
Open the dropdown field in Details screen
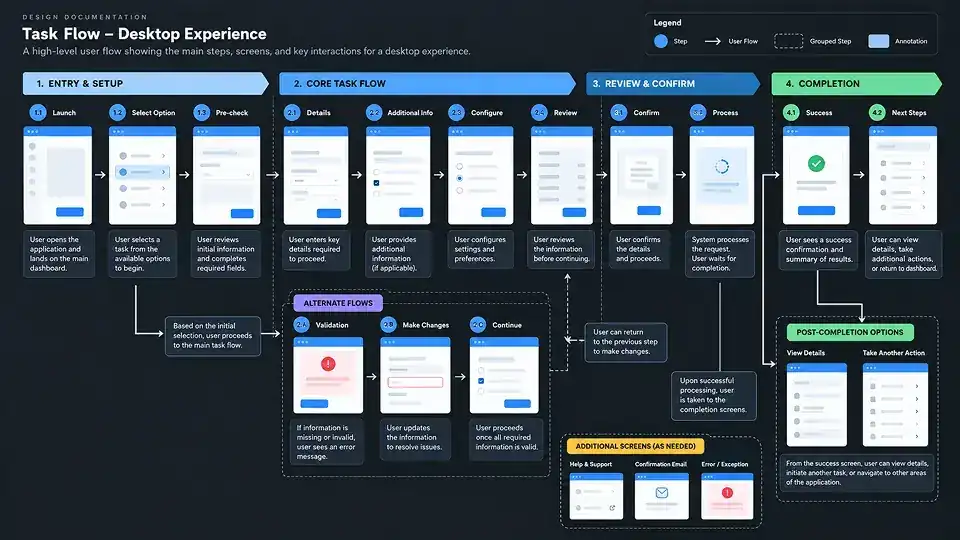(x=315, y=181)
